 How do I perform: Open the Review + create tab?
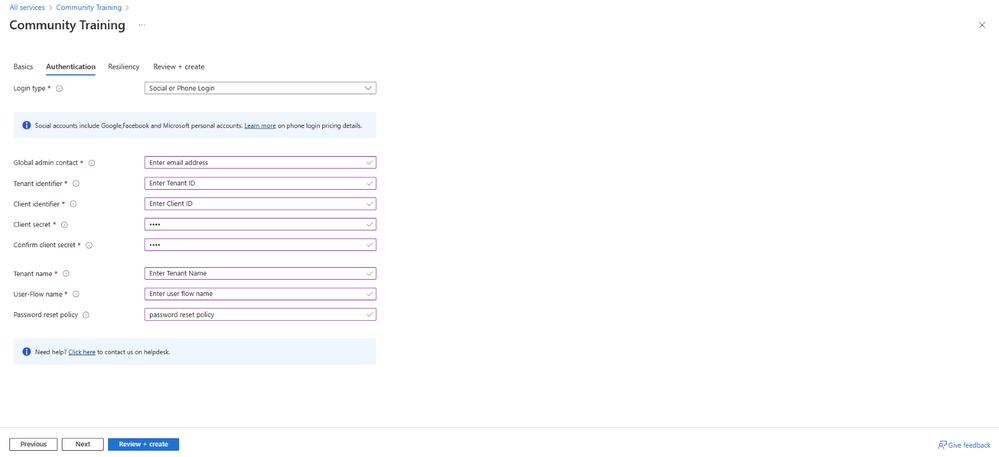179,66
